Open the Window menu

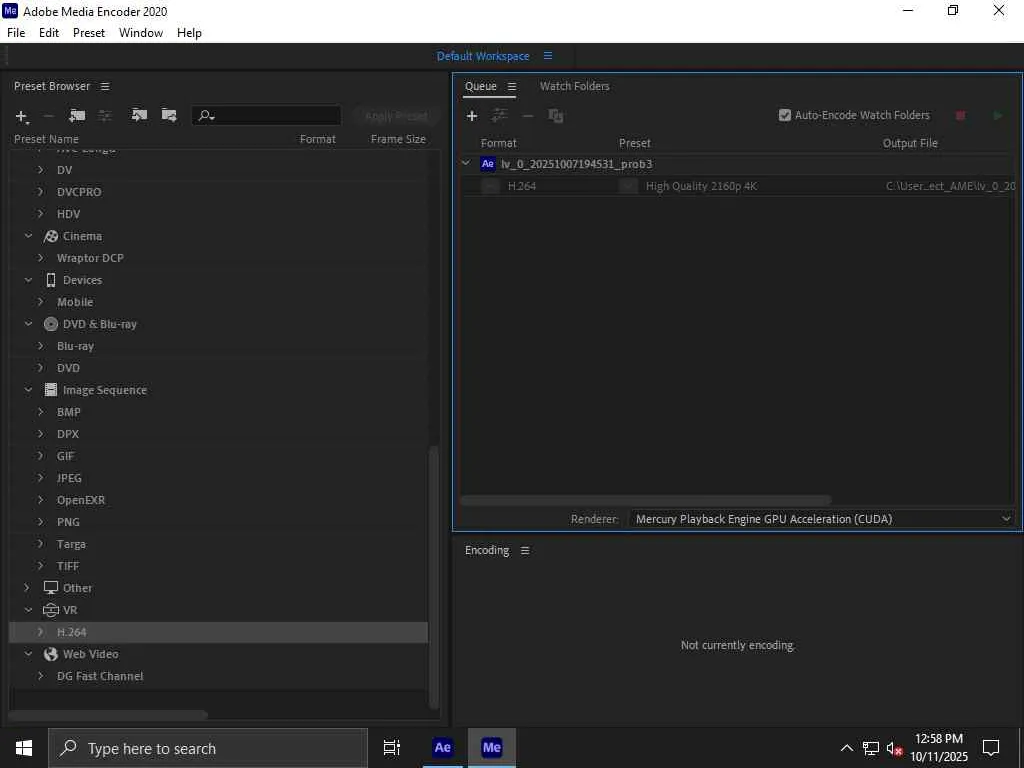tap(141, 33)
